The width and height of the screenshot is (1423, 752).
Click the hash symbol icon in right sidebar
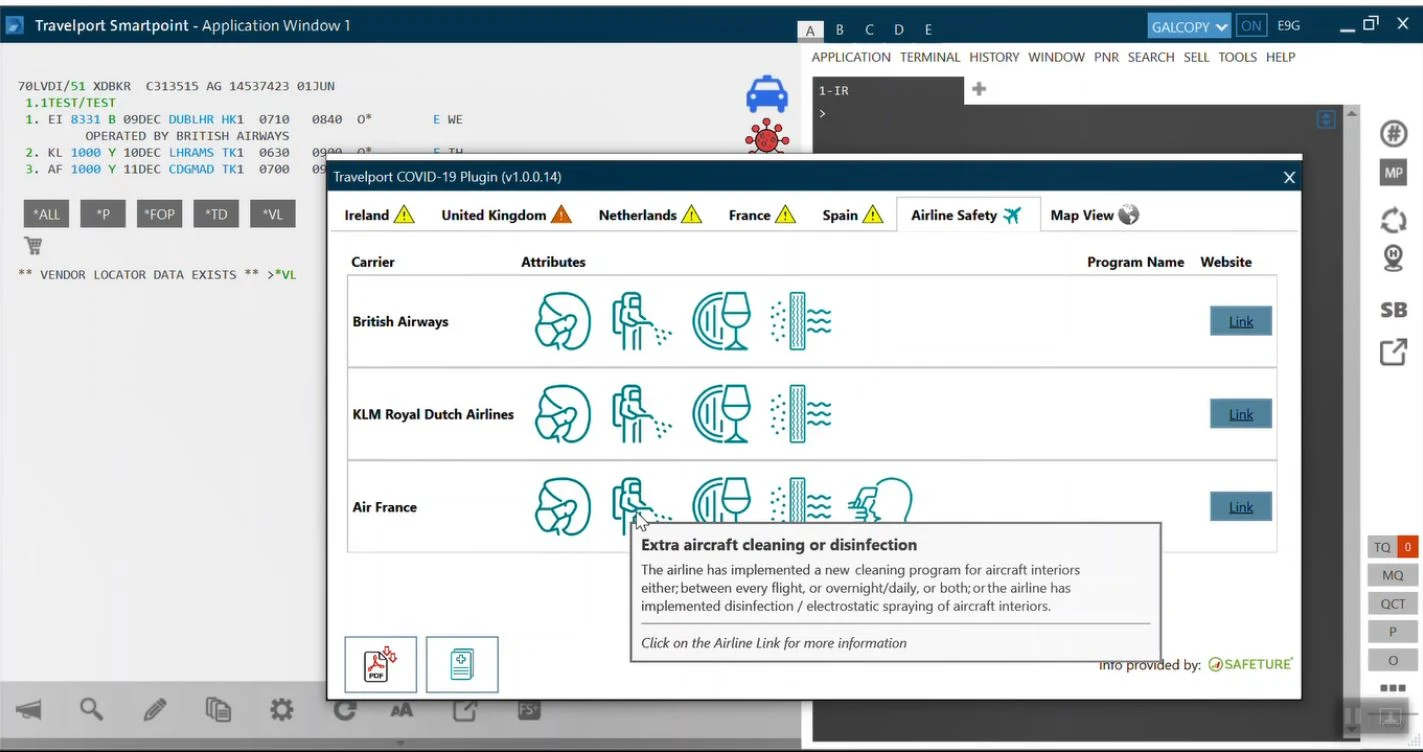click(x=1394, y=134)
